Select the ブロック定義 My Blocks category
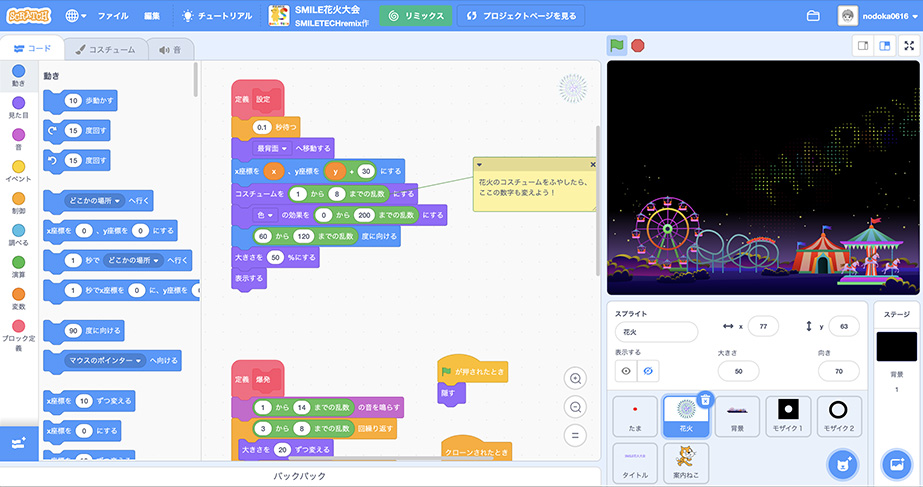Screen dimensions: 923x487 (x=19, y=335)
